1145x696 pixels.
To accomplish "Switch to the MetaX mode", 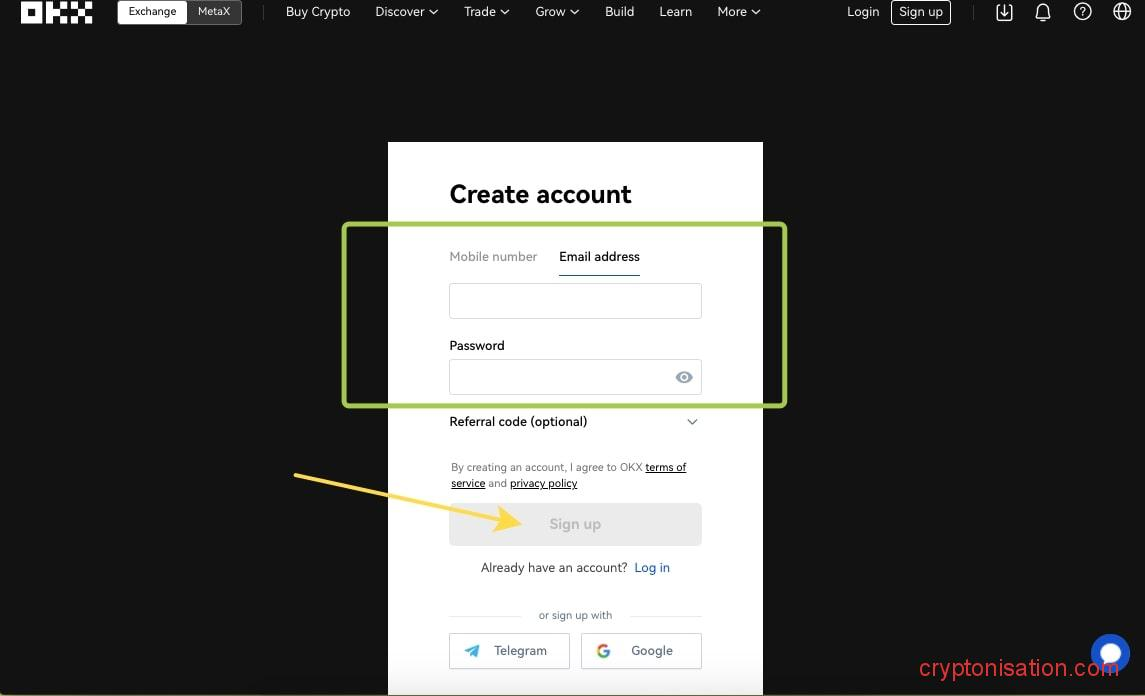I will coord(214,12).
